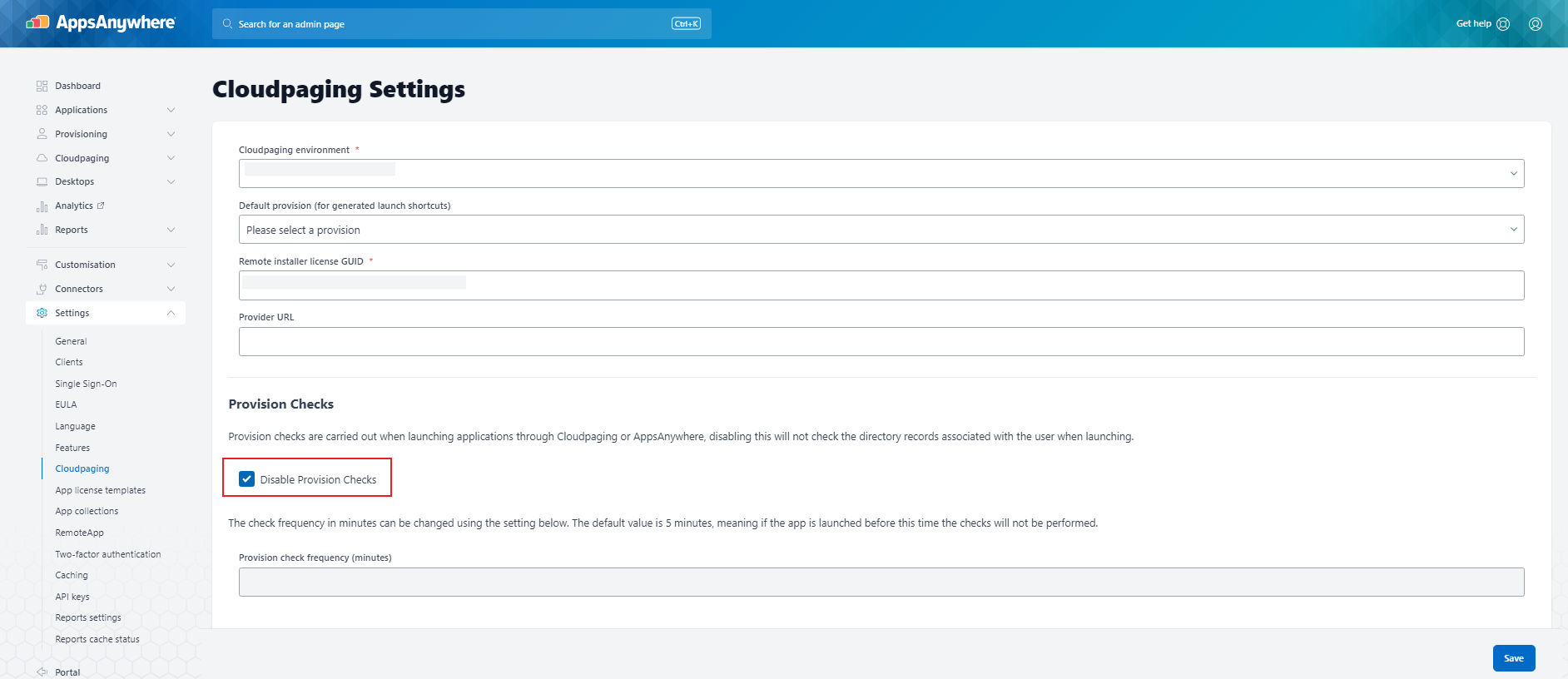1568x679 pixels.
Task: Go to Two-factor authentication settings
Action: tap(108, 554)
